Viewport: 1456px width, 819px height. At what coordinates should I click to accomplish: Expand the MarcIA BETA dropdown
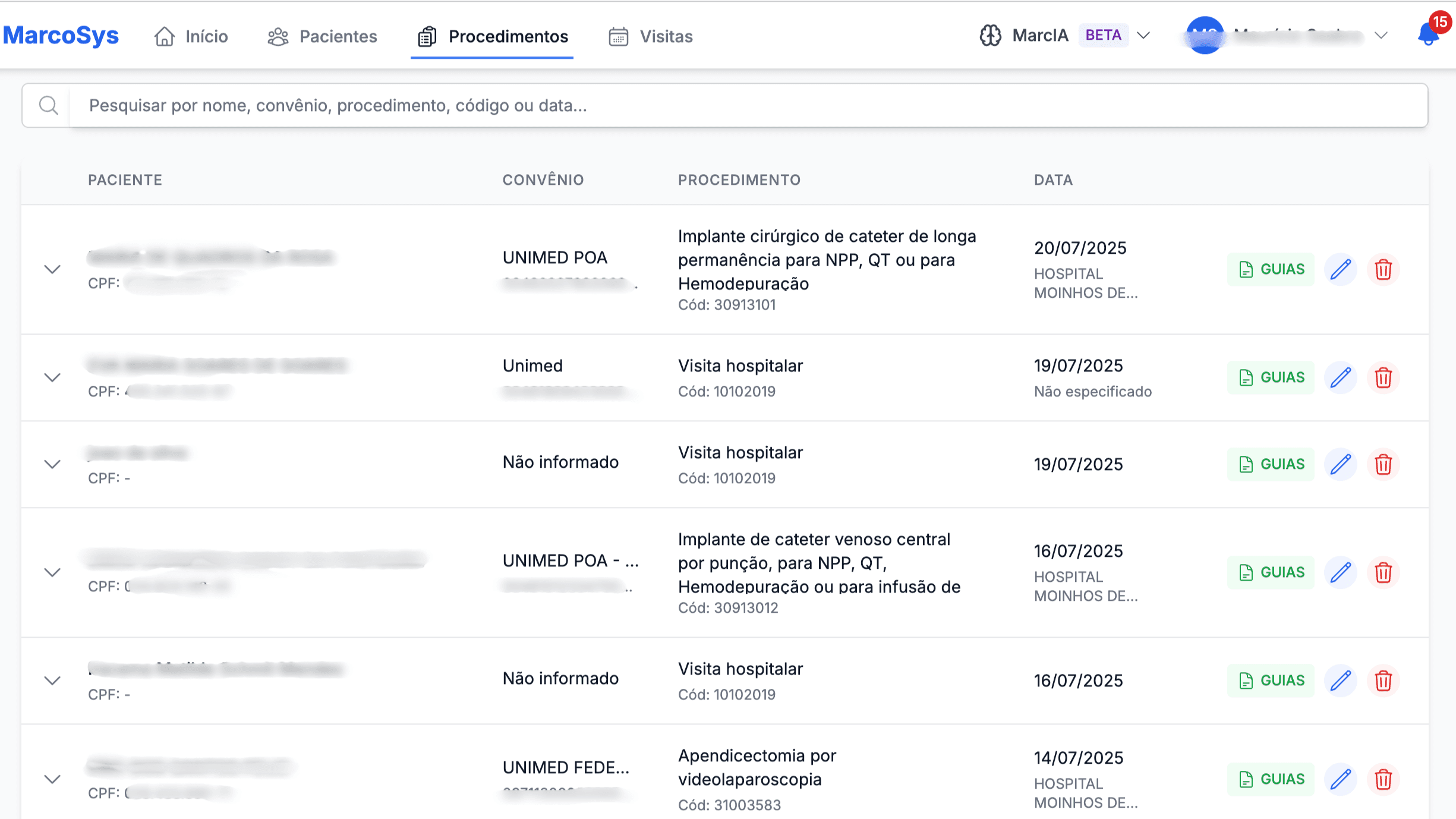1144,36
